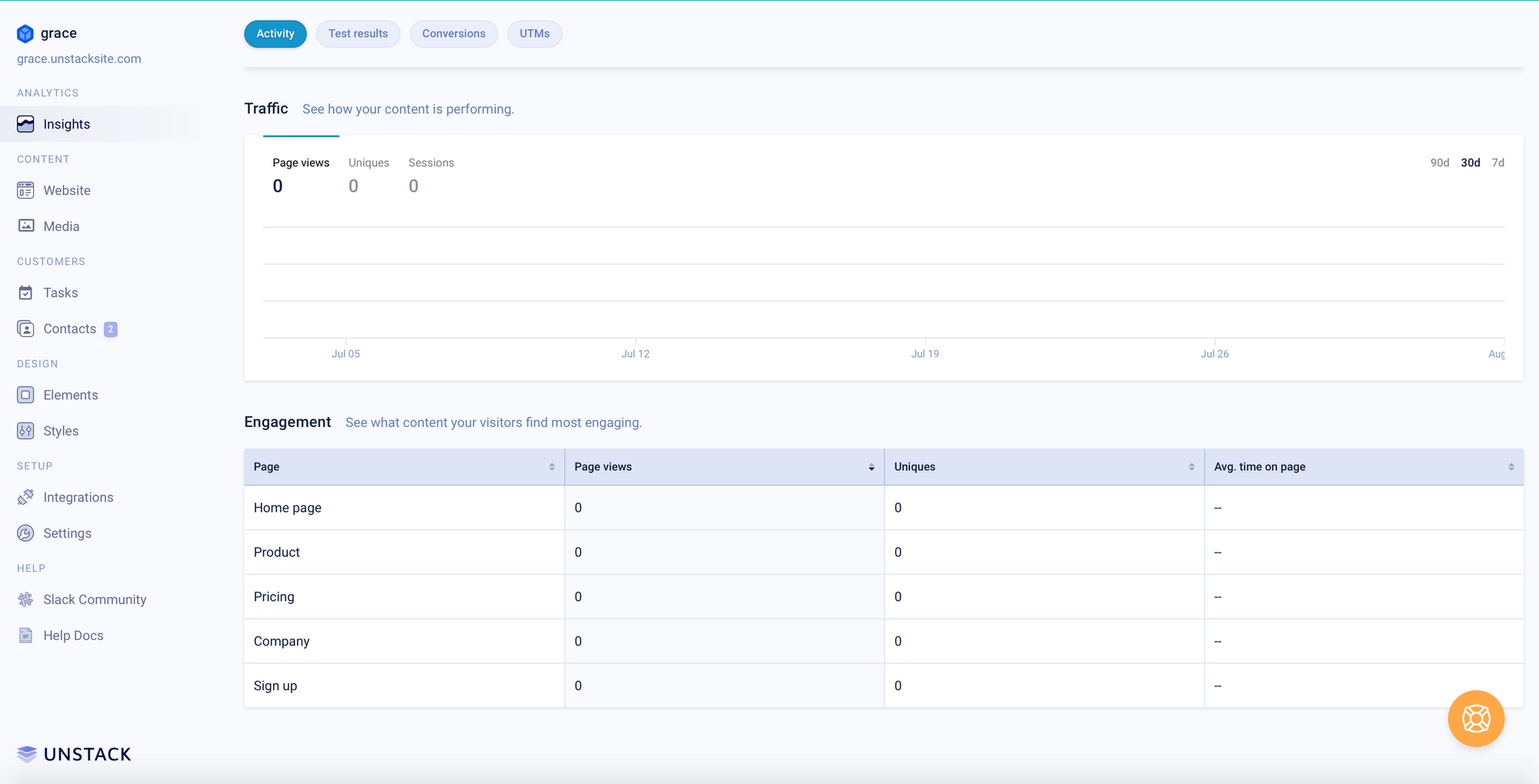Screen dimensions: 1539x784
Task: Open the orange help lifebuoy button
Action: (1475, 719)
